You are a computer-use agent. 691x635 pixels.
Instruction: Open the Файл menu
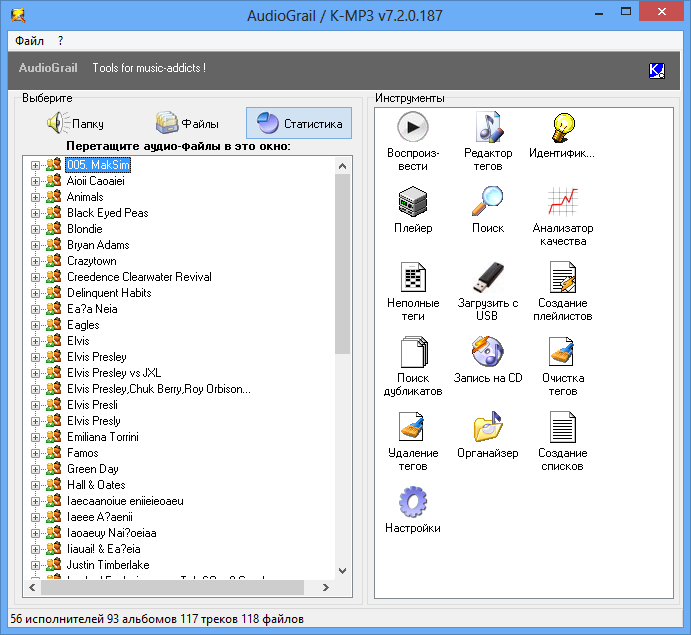(x=29, y=41)
